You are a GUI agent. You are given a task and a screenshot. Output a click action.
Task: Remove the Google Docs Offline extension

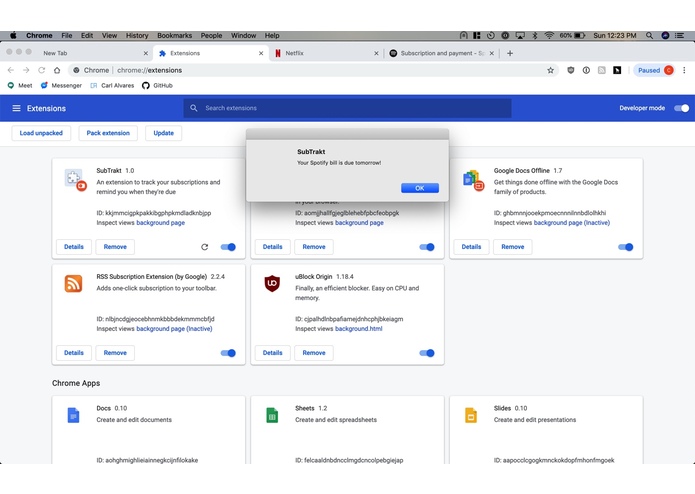point(513,247)
